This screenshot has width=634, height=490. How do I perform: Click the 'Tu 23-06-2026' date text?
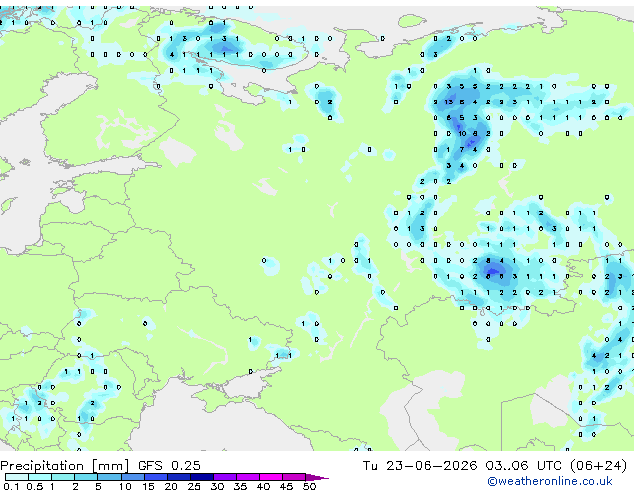click(420, 466)
